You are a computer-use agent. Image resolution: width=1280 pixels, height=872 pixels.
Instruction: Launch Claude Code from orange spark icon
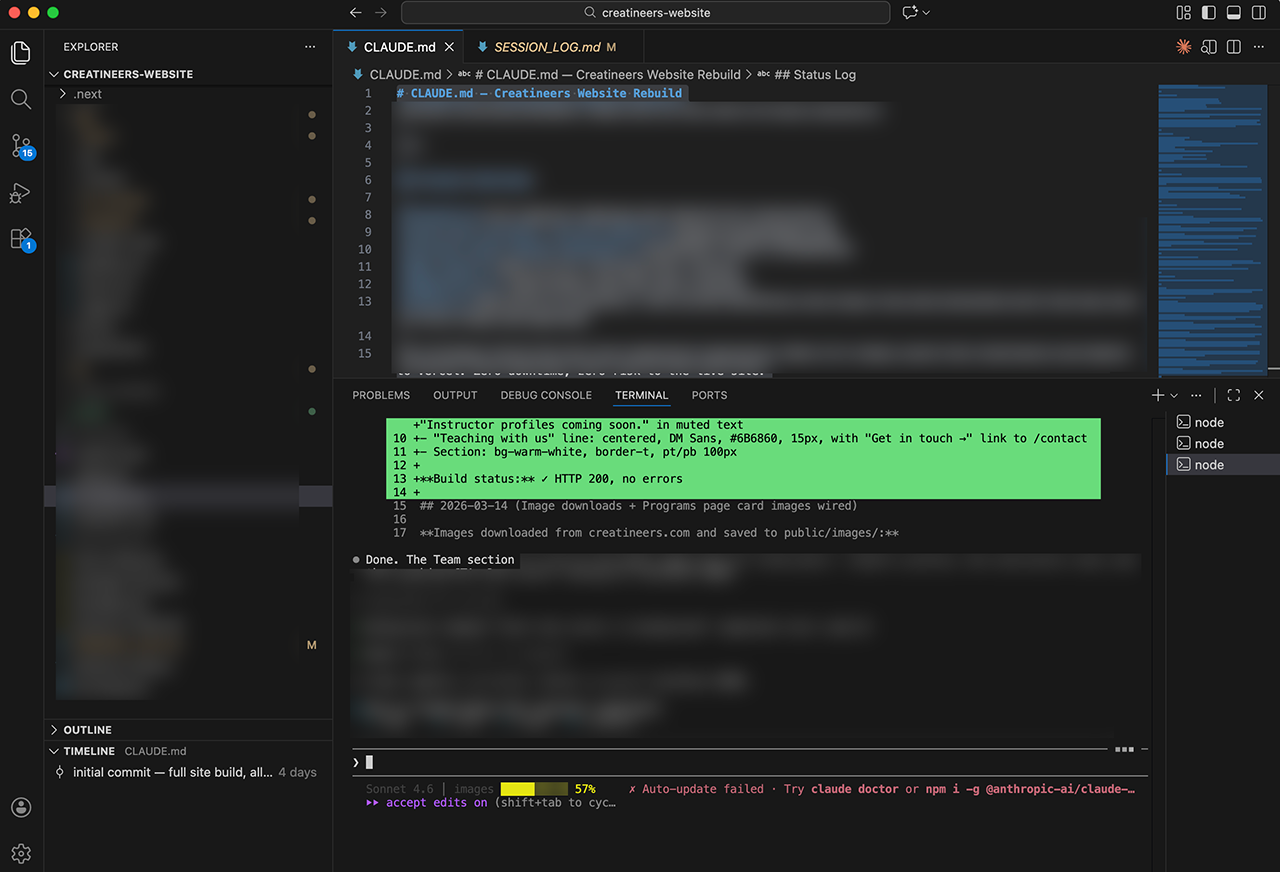pyautogui.click(x=1184, y=47)
